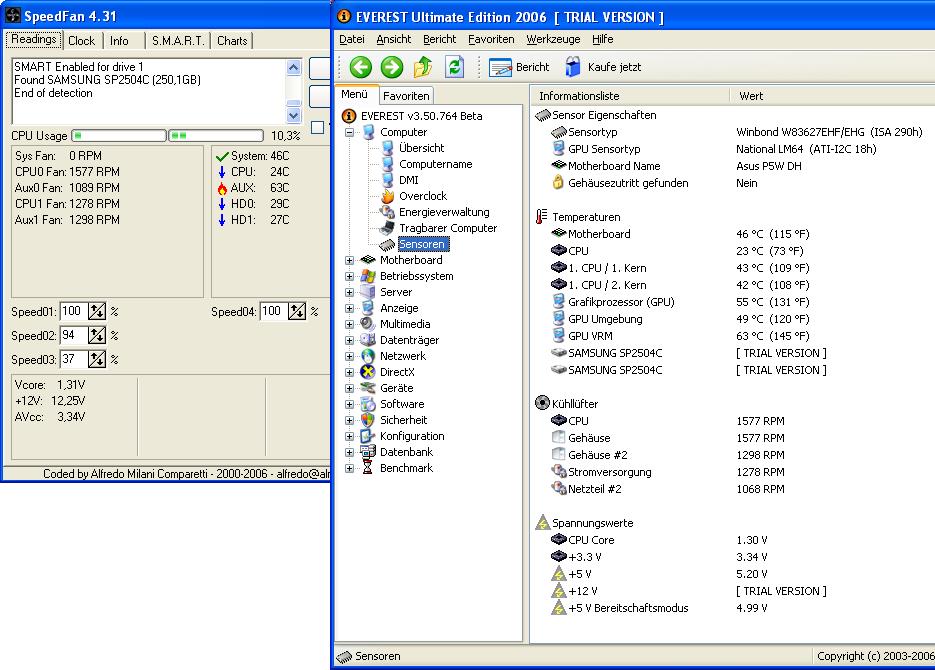The width and height of the screenshot is (935, 670).
Task: Refresh the EVEREST sensor page
Action: pos(454,67)
